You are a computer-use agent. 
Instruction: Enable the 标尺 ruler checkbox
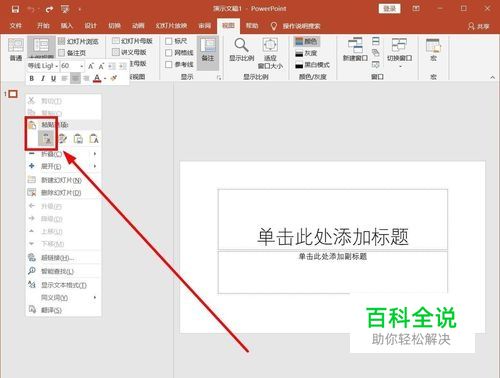pos(169,41)
